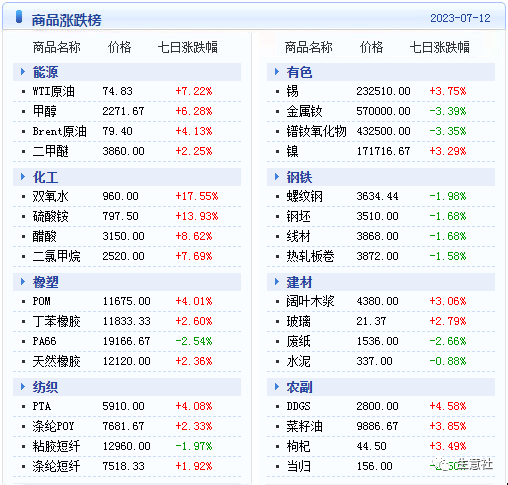This screenshot has height=485, width=508.
Task: Click the date 2023-07-12
Action: [460, 18]
